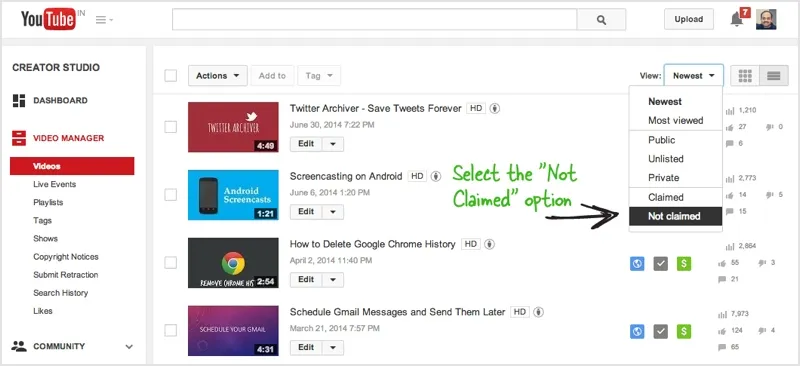This screenshot has width=800, height=366.
Task: Click HD badge on Schedule Gmail Messages video
Action: coord(519,312)
